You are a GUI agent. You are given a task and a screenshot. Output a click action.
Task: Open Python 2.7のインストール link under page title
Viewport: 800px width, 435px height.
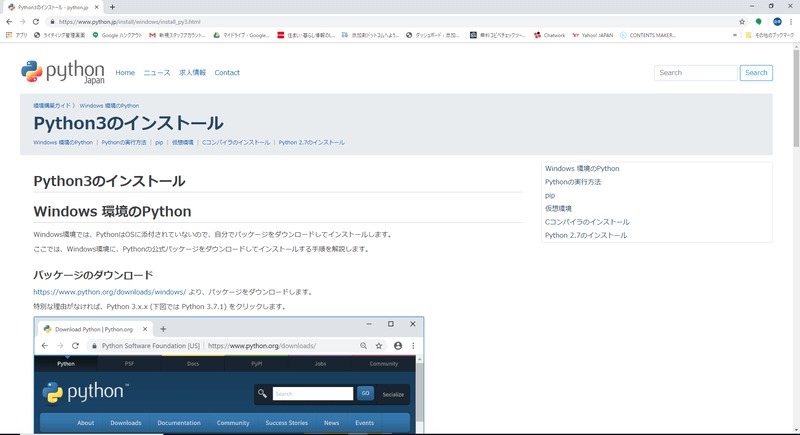[x=311, y=142]
